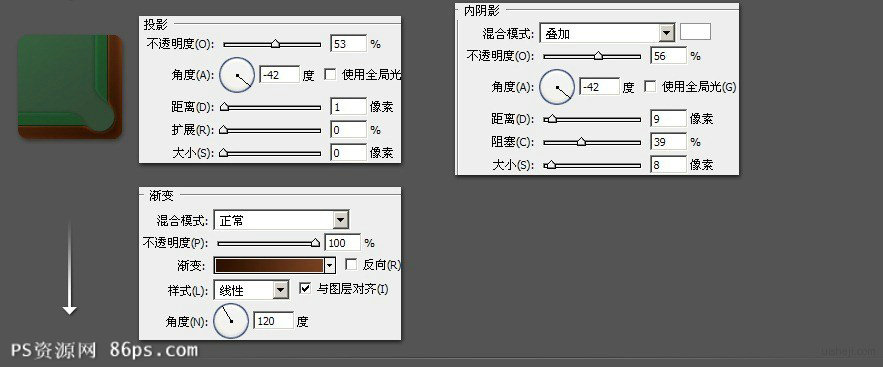
Task: Click the gradient opacity slider handle
Action: 315,243
